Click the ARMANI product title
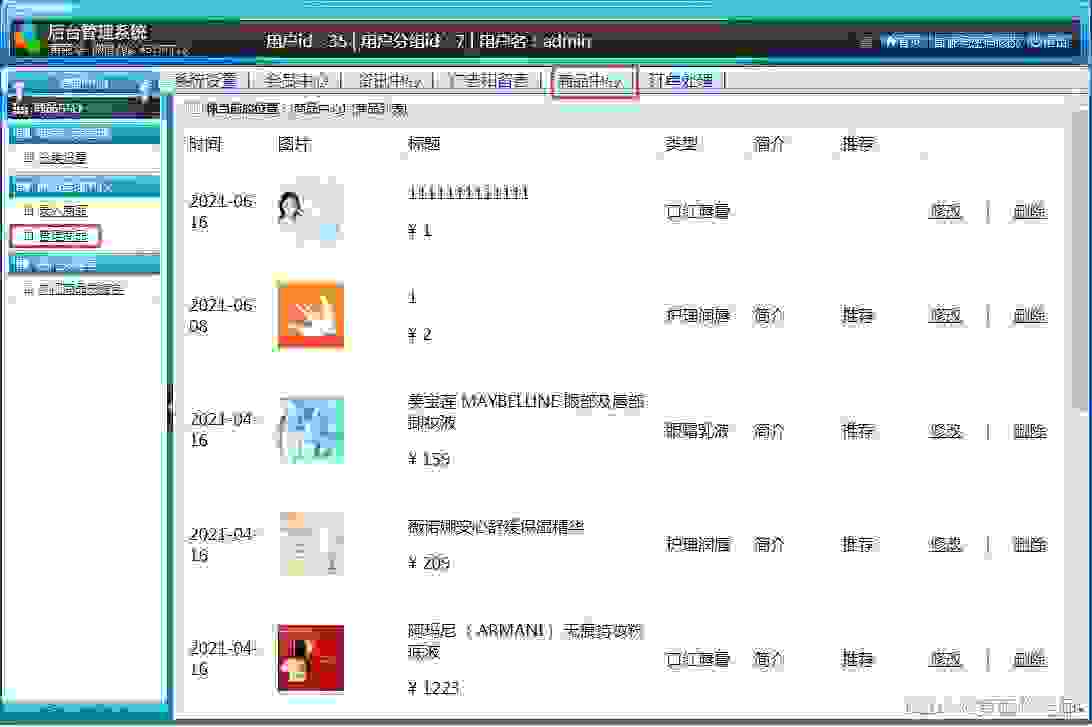The image size is (1092, 727). (x=524, y=641)
